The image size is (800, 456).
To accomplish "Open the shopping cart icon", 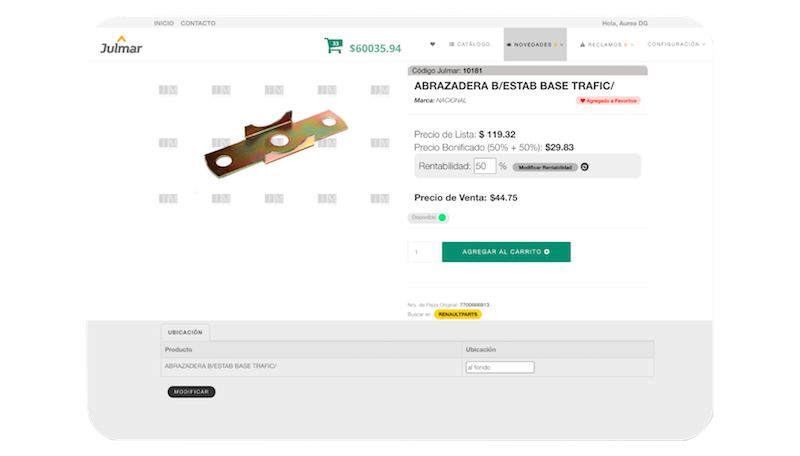I will pyautogui.click(x=333, y=46).
